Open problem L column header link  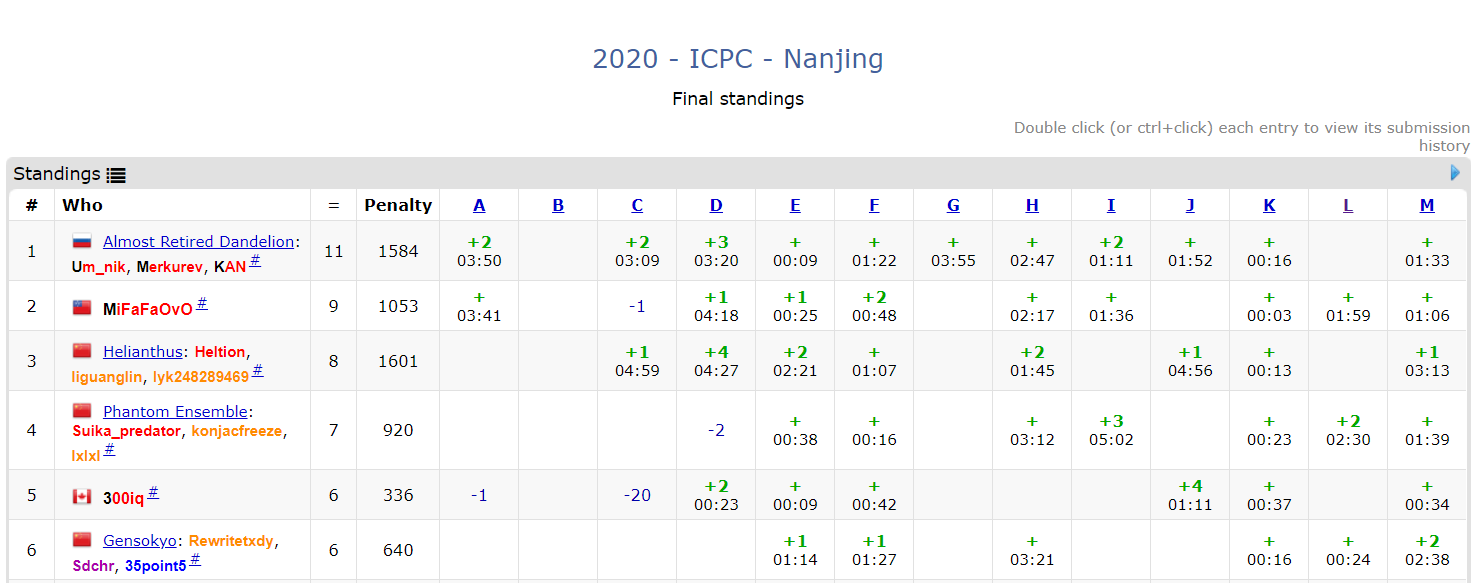(x=1348, y=205)
